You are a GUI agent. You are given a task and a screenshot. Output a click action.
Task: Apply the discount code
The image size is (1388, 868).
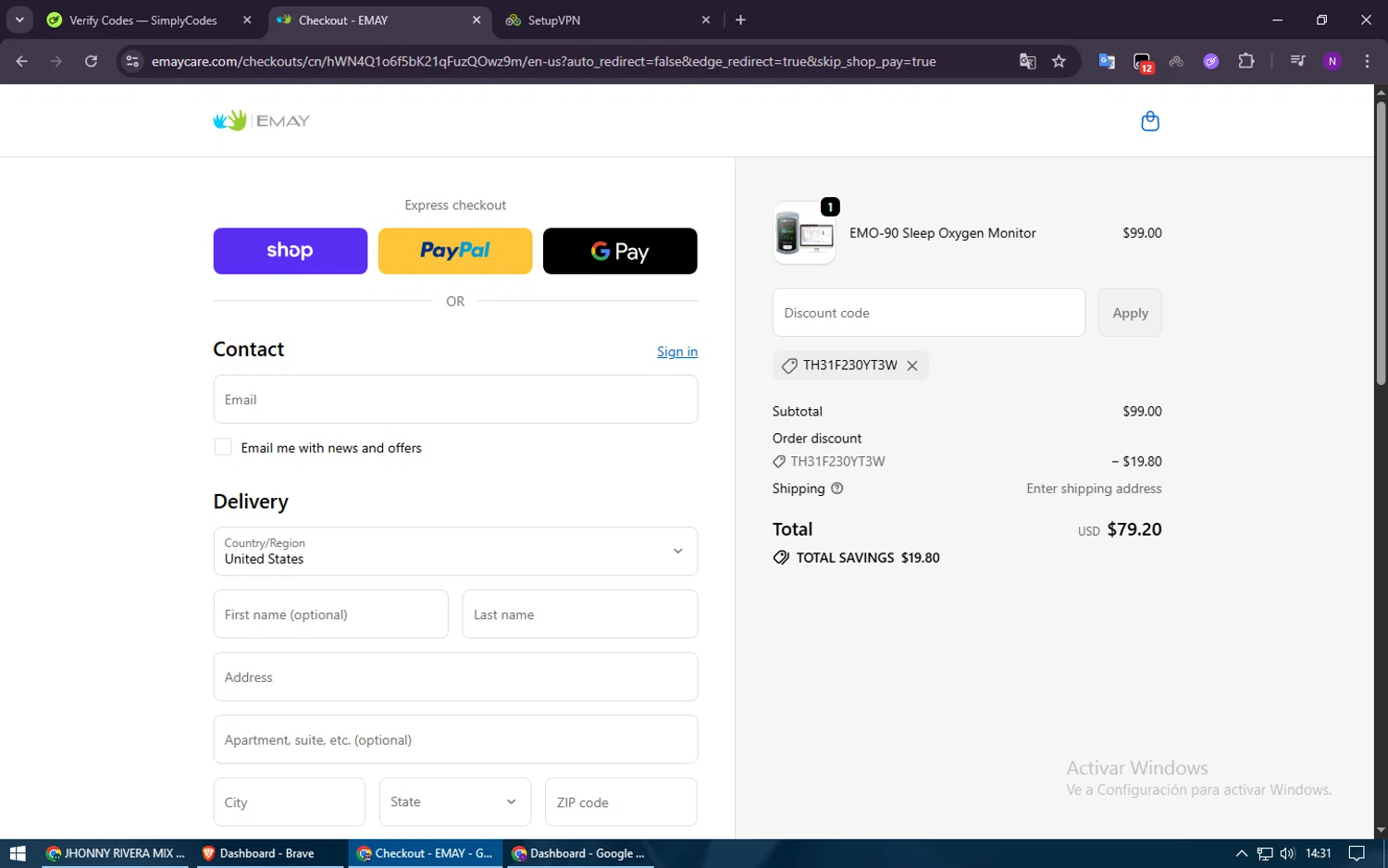click(1130, 313)
